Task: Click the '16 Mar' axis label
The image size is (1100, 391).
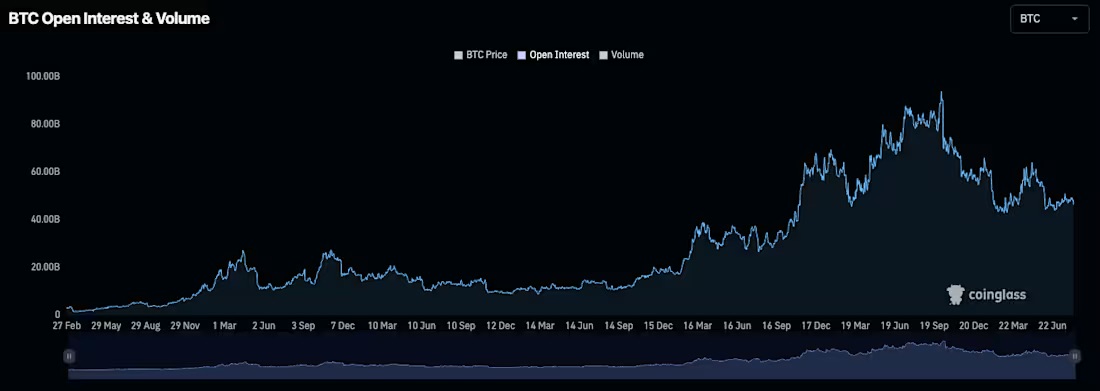Action: point(699,326)
